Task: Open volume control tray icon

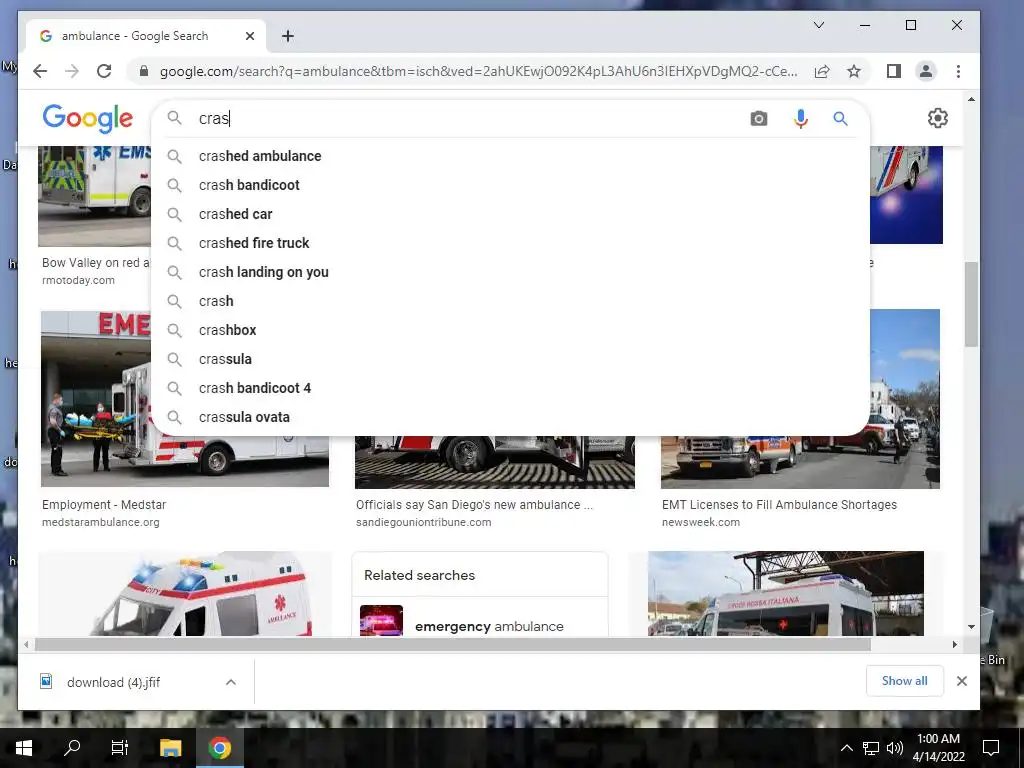Action: (x=895, y=748)
